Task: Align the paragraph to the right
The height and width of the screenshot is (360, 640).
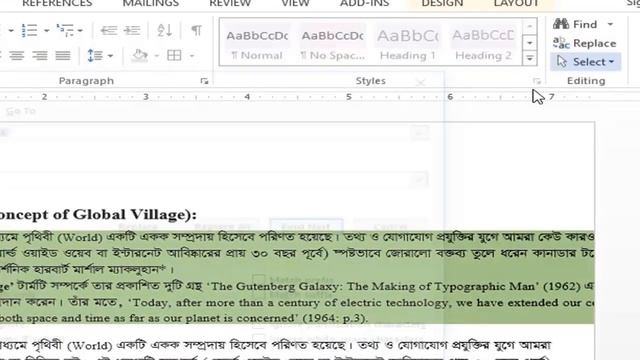Action: [x=40, y=56]
